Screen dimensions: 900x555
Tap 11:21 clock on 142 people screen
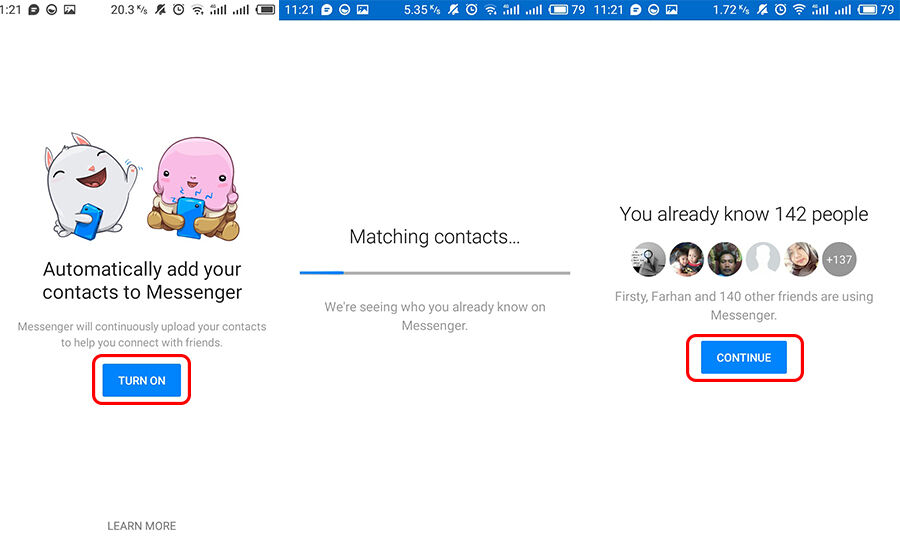click(608, 10)
